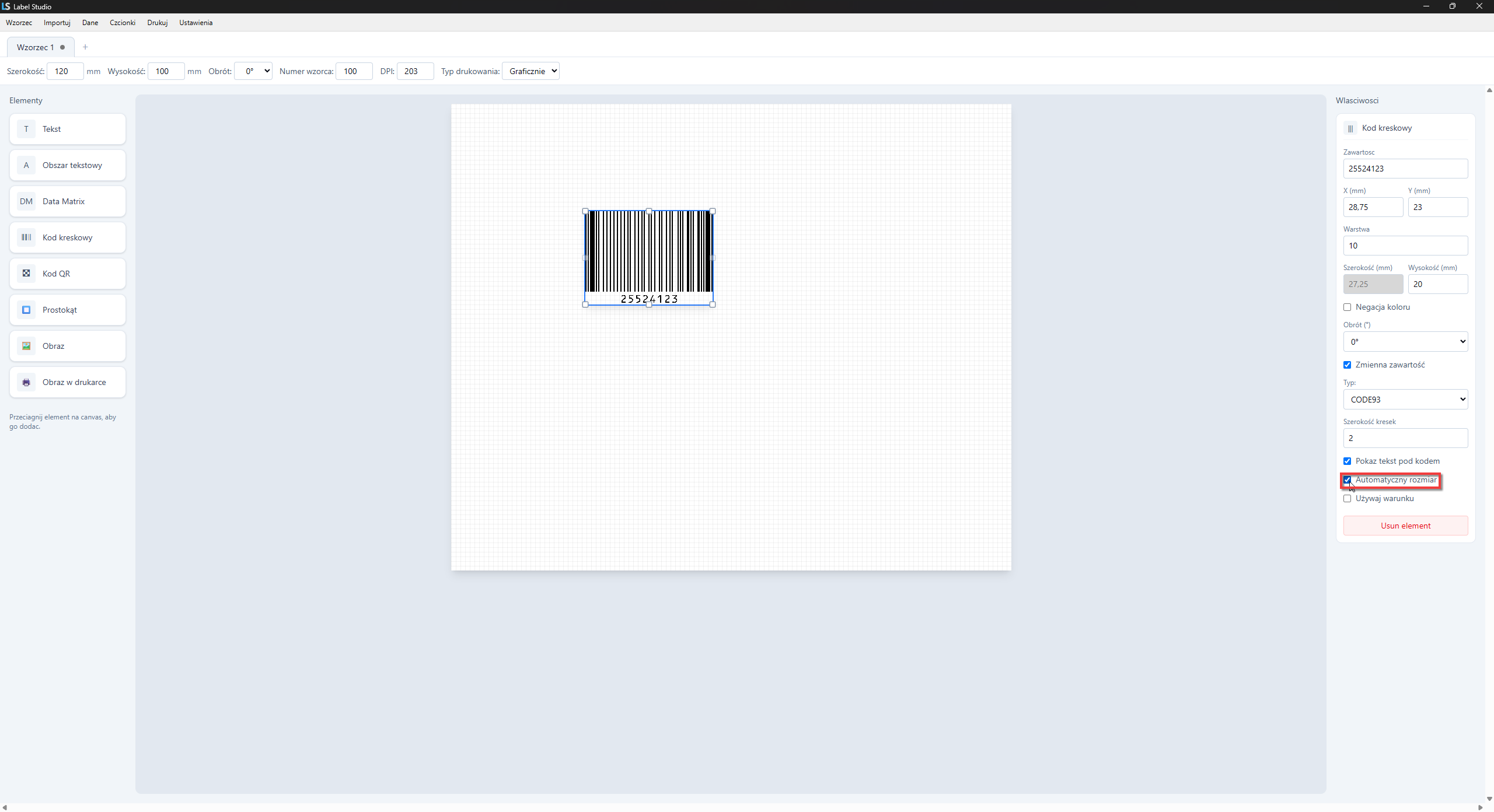Choose the Prostokąt rectangle icon
The height and width of the screenshot is (812, 1494).
(x=26, y=310)
